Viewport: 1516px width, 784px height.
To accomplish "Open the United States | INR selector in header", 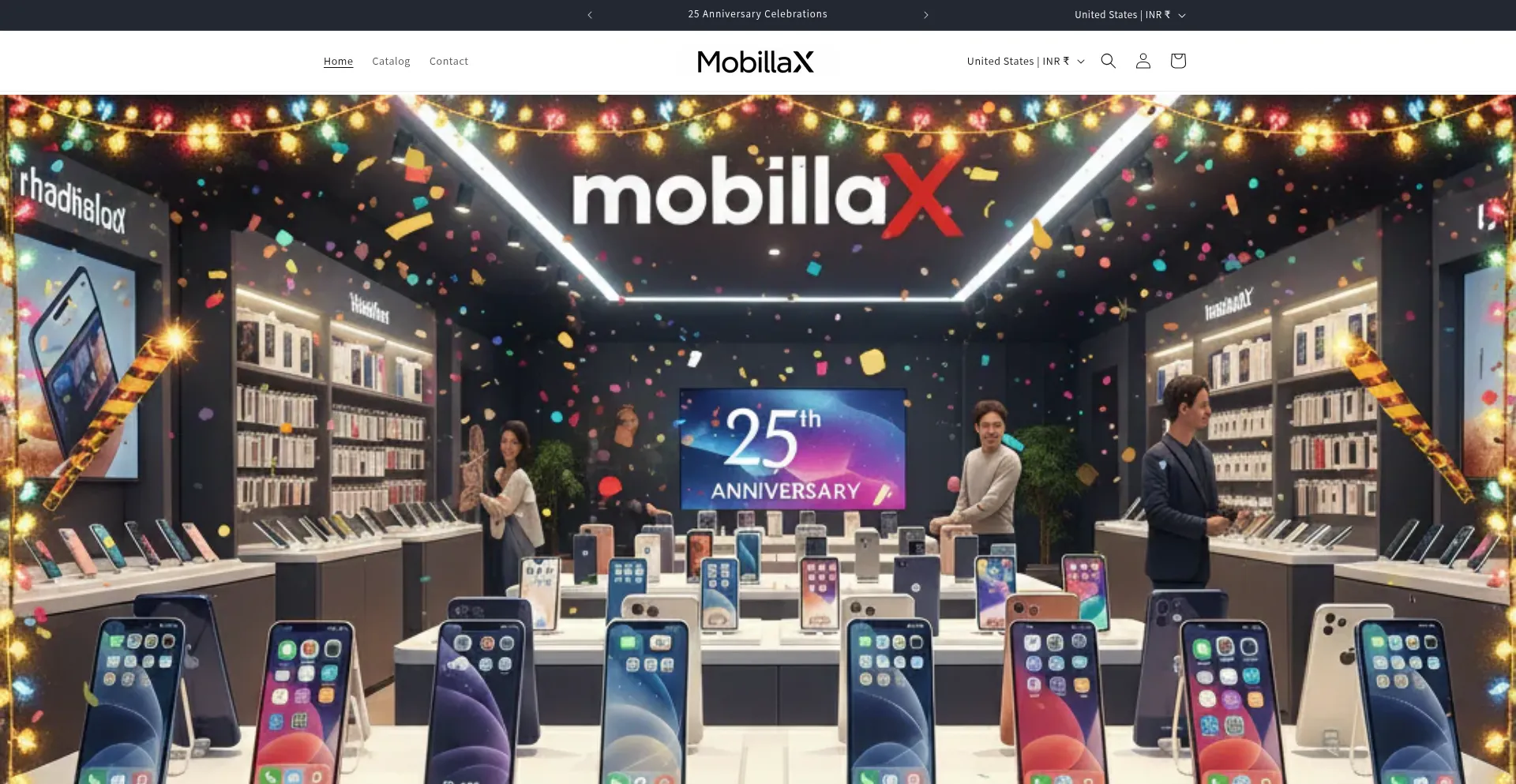I will point(1026,62).
